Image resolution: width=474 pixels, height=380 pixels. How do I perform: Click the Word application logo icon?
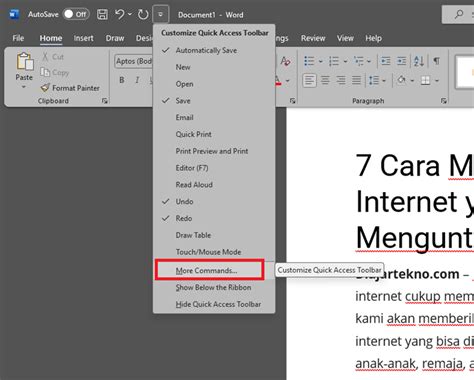(14, 14)
